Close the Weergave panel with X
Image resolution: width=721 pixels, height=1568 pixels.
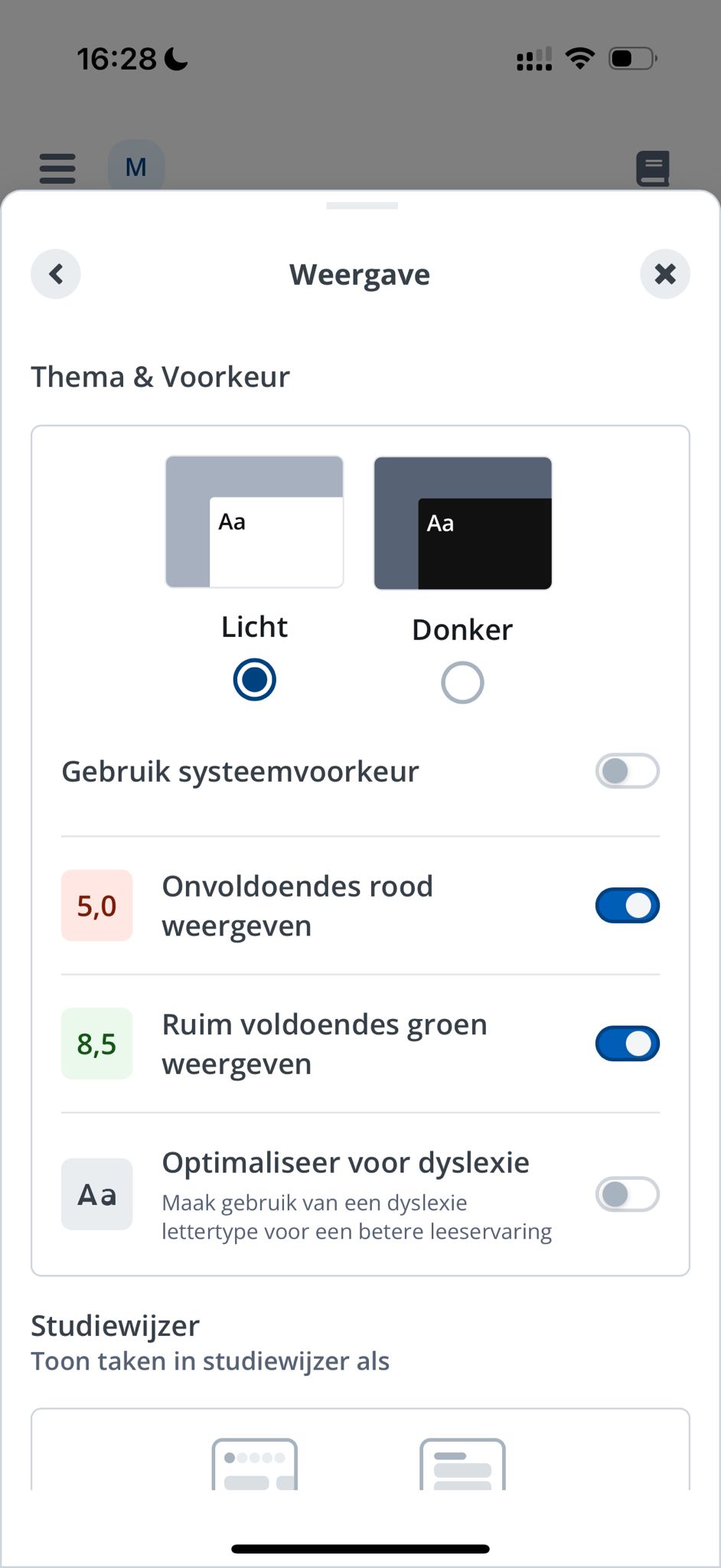664,274
